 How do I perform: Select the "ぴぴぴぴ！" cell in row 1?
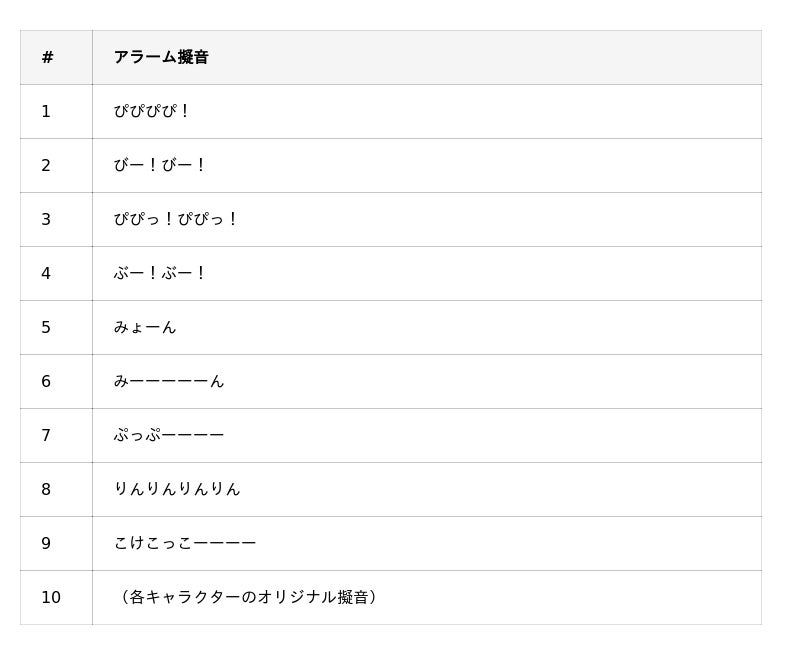(x=152, y=112)
